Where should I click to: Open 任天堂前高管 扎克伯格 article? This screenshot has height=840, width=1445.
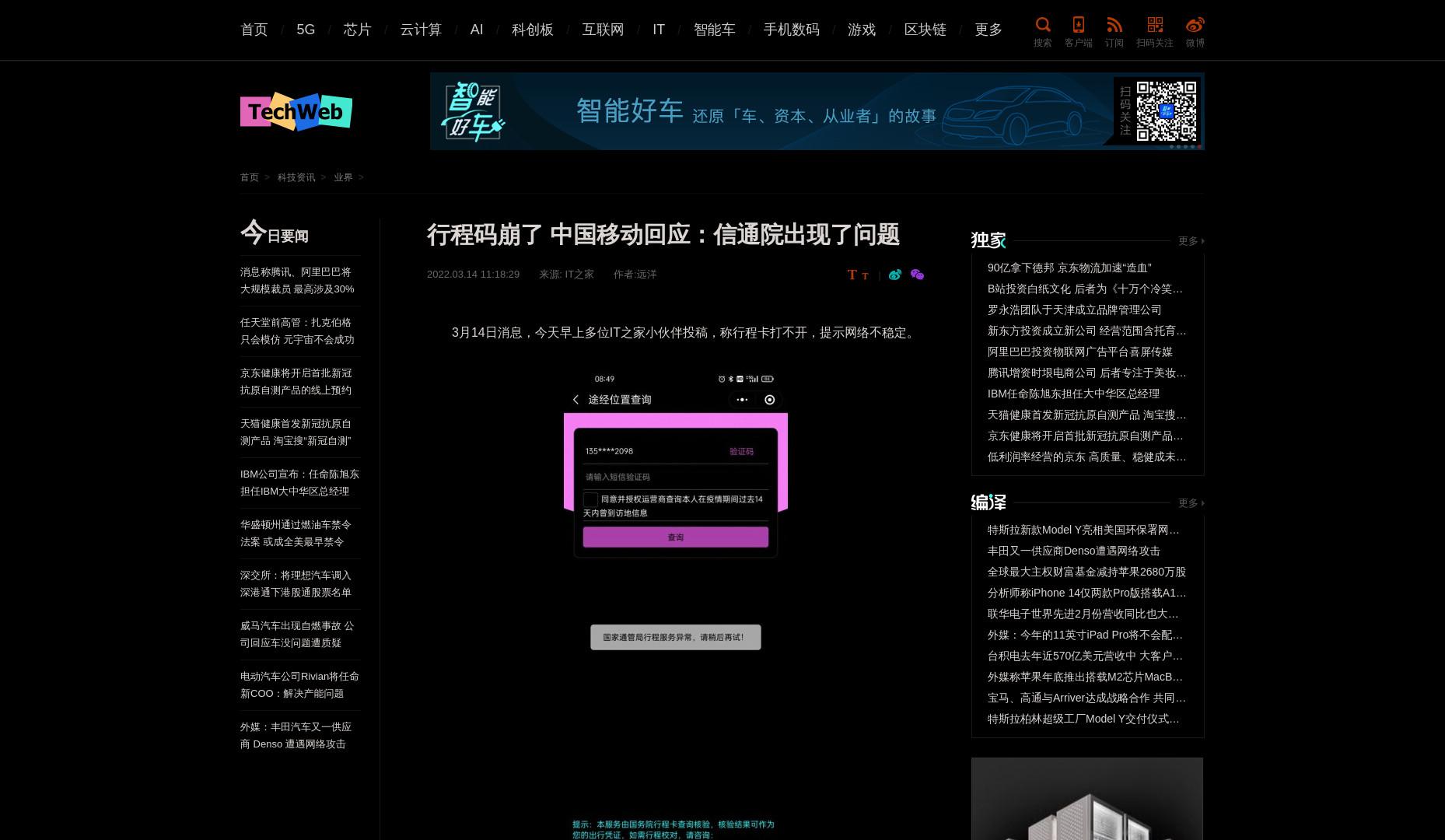click(297, 331)
